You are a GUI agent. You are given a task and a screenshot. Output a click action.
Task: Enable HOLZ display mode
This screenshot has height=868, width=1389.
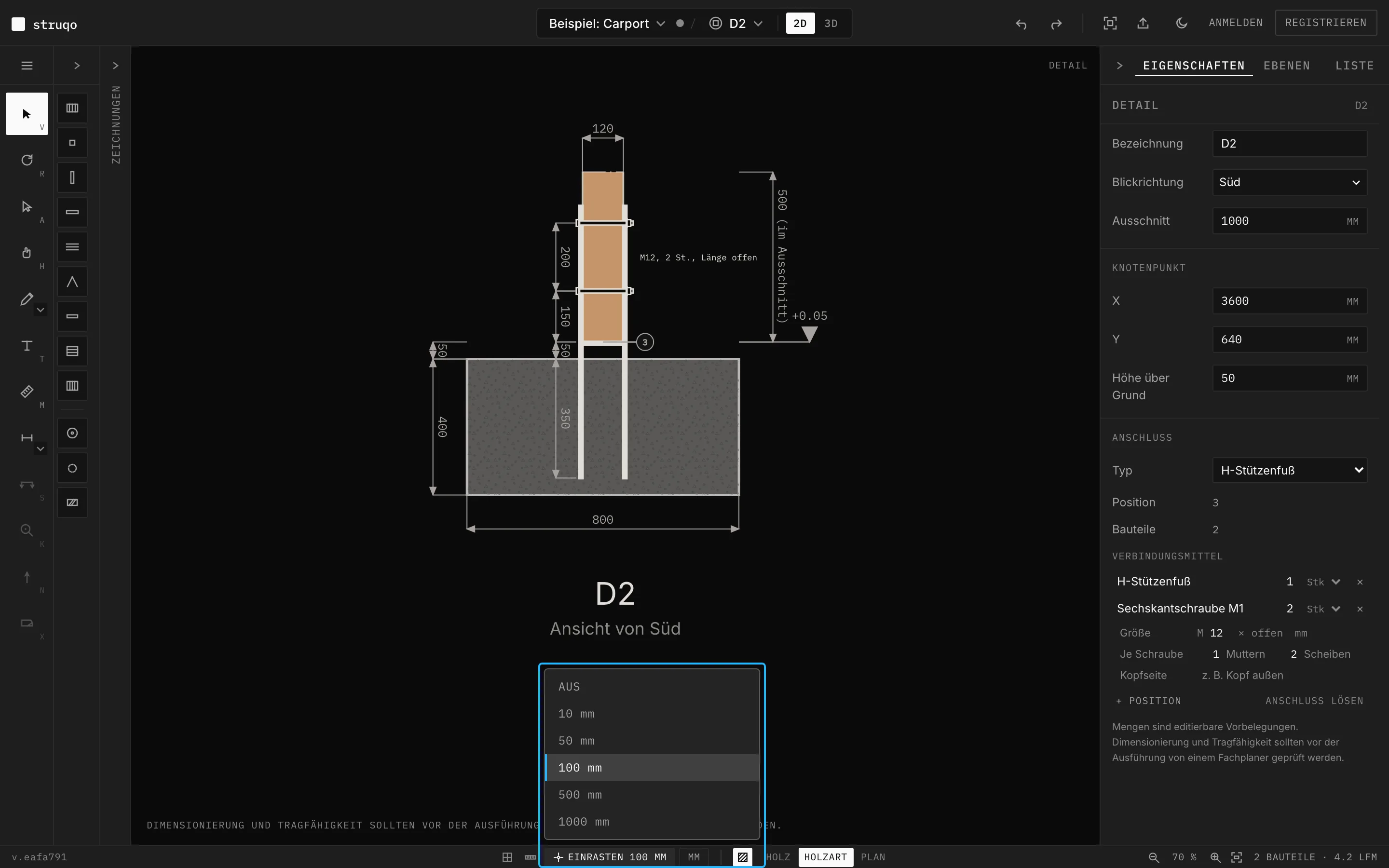point(778,857)
